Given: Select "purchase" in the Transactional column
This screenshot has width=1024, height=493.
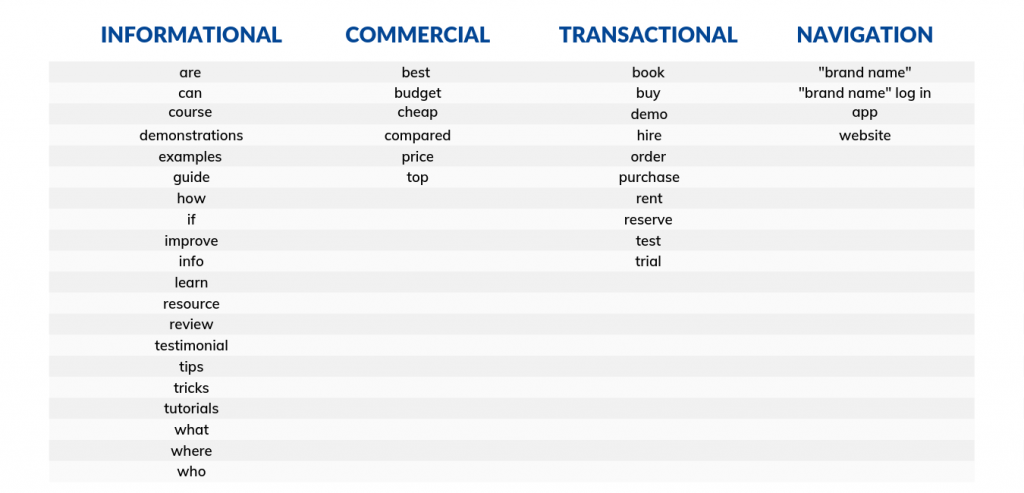Looking at the screenshot, I should pyautogui.click(x=648, y=177).
